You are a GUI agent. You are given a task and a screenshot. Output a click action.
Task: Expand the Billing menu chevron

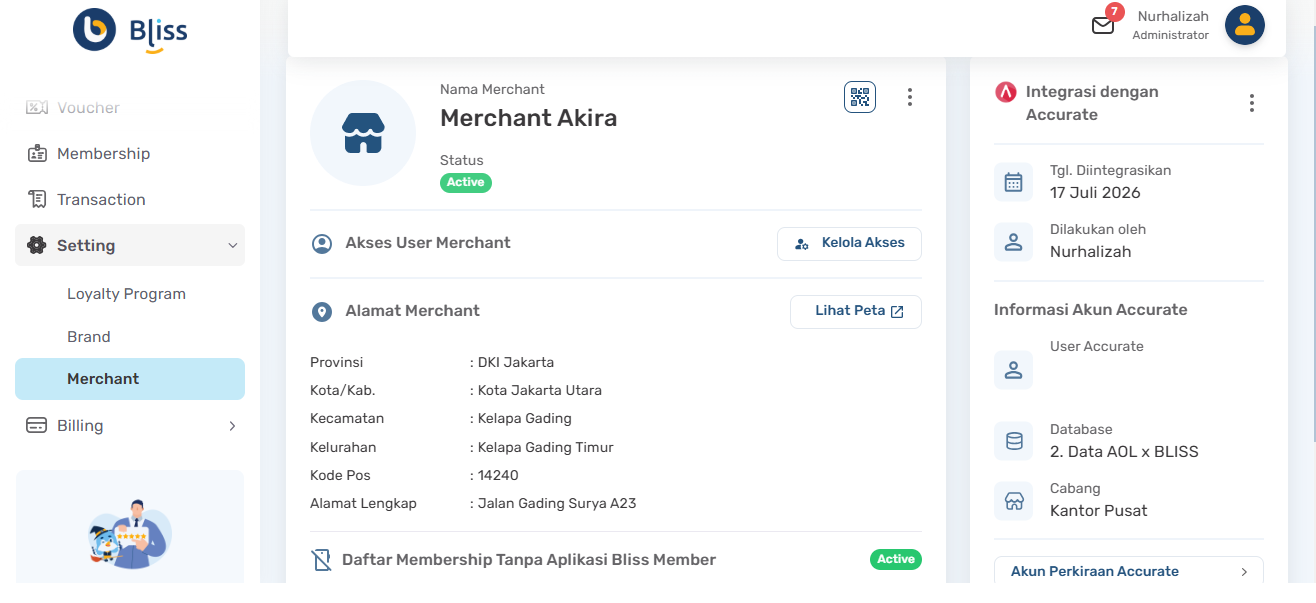click(x=232, y=426)
